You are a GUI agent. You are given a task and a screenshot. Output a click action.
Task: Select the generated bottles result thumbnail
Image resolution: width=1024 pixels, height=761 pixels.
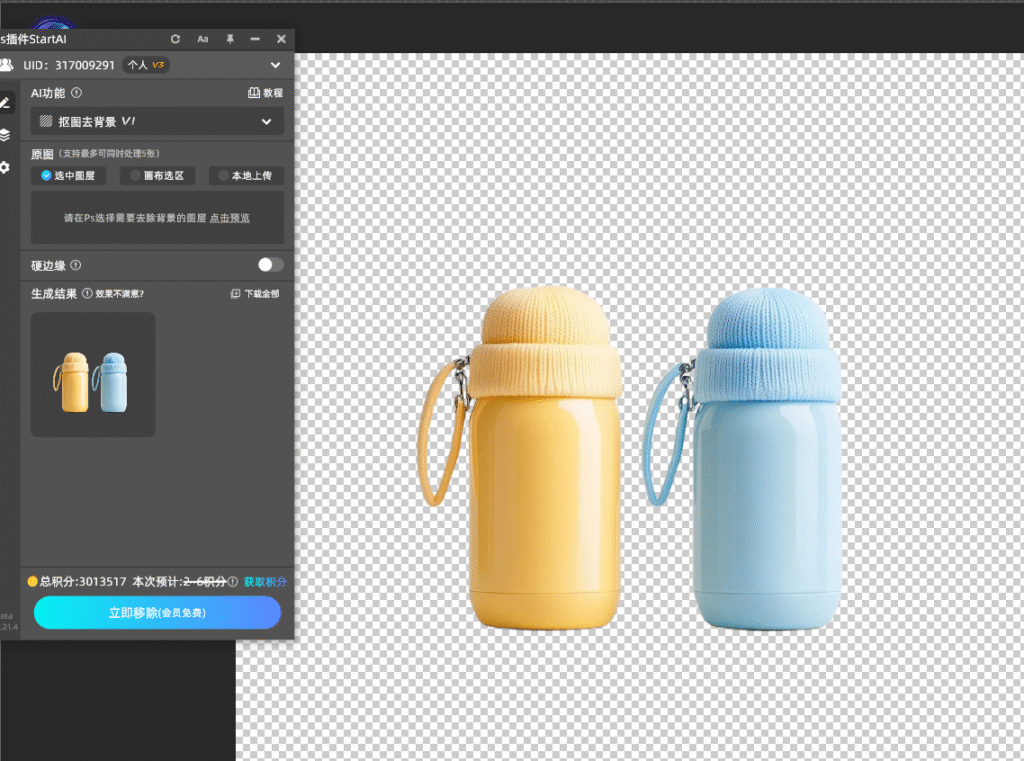pyautogui.click(x=93, y=375)
